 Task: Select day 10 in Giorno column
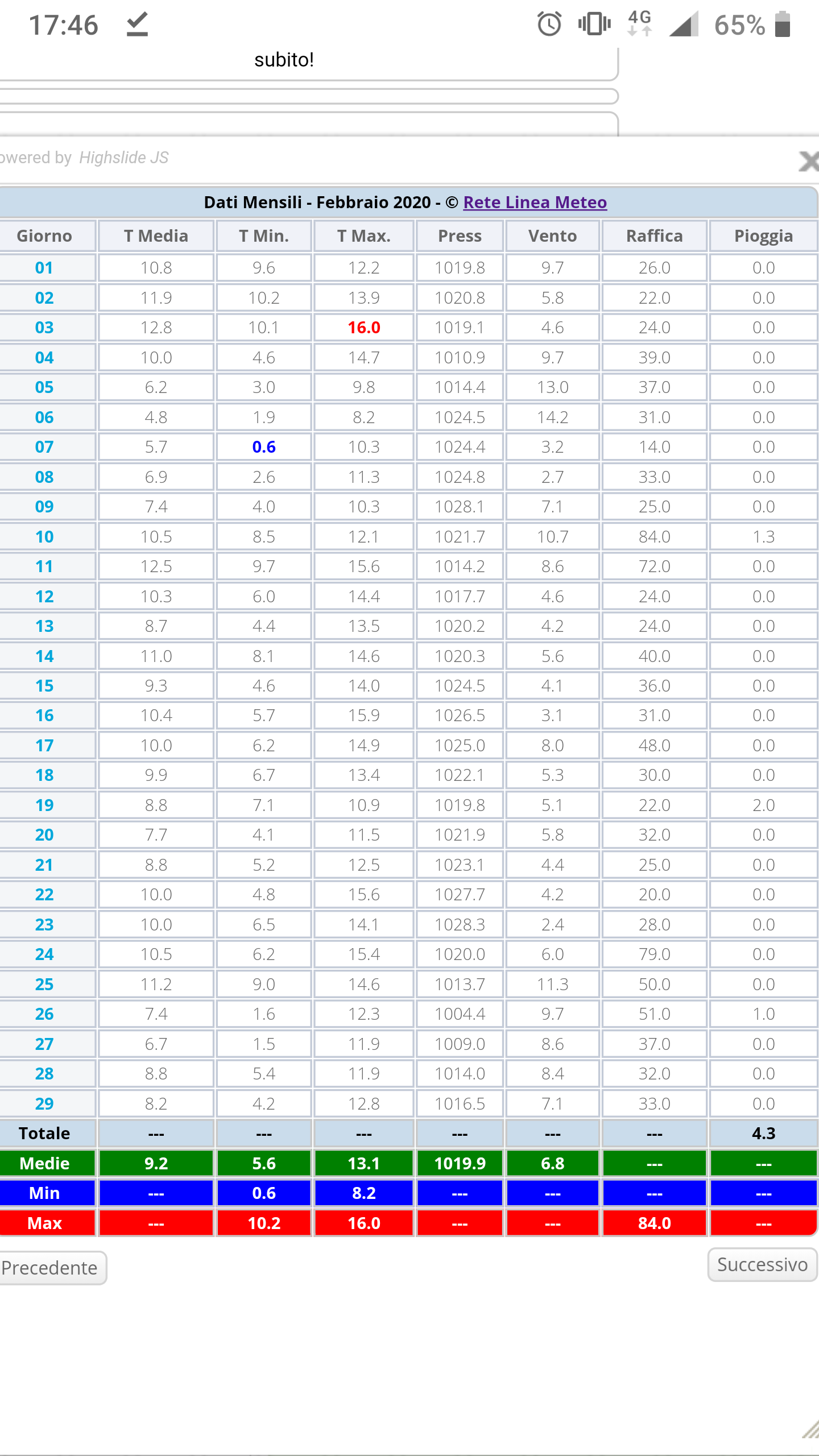pyautogui.click(x=44, y=537)
